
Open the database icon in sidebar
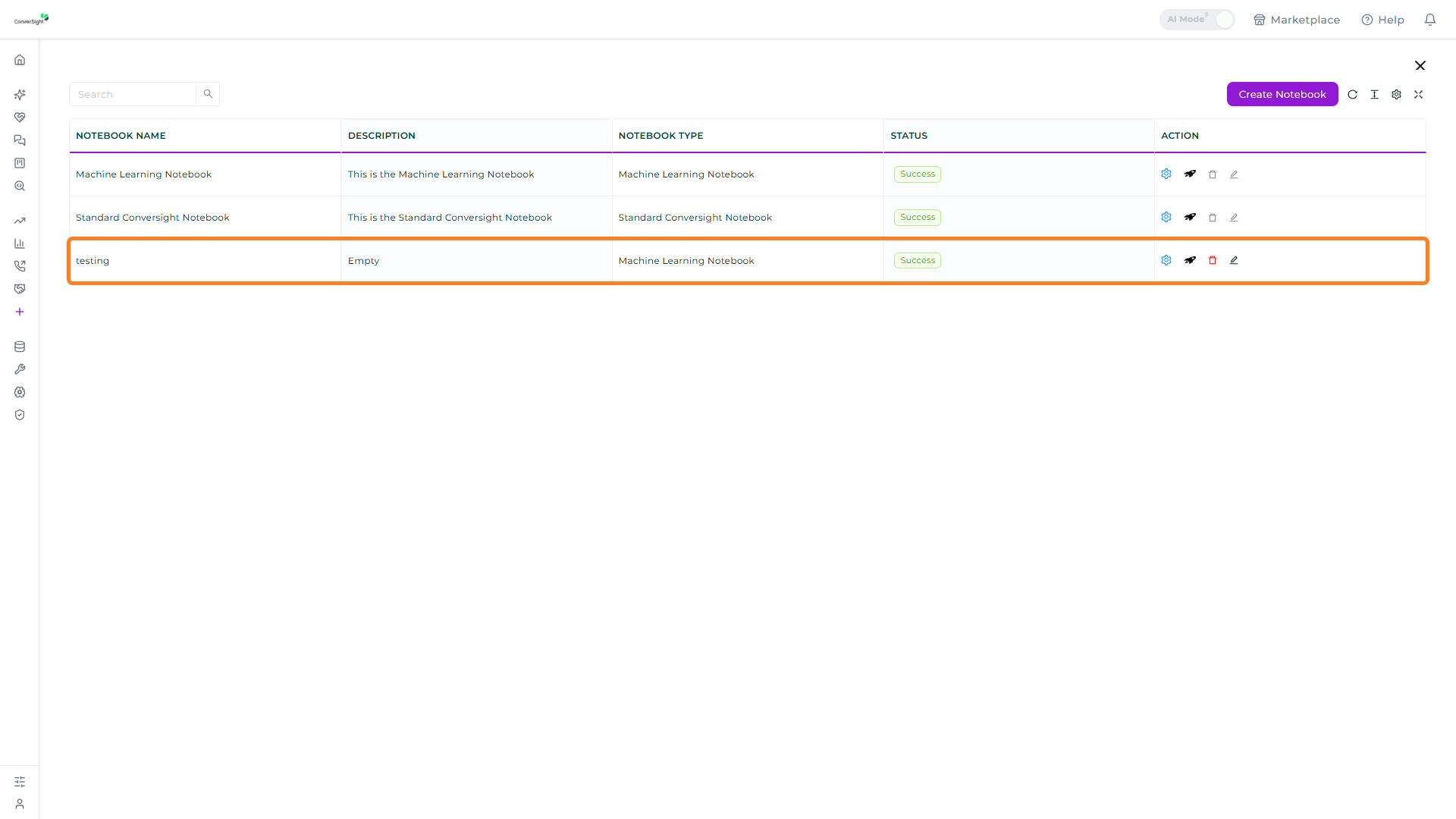tap(20, 347)
